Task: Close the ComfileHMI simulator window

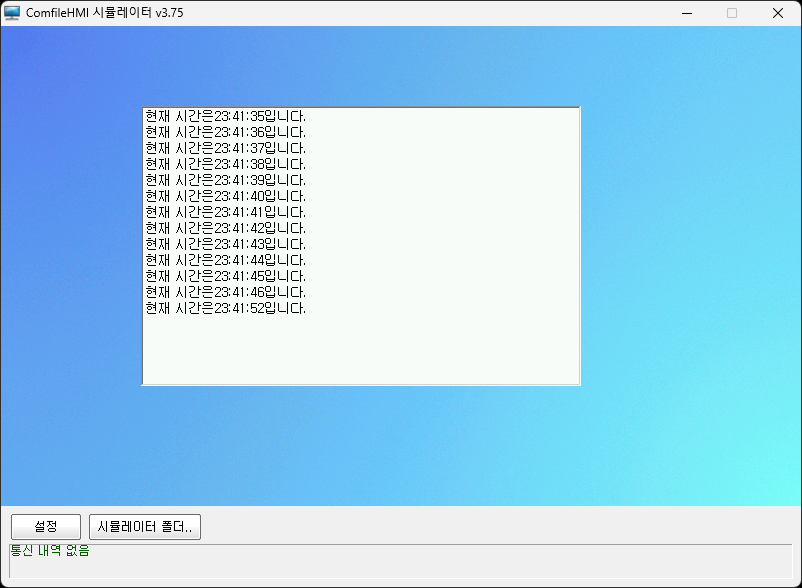Action: [777, 13]
